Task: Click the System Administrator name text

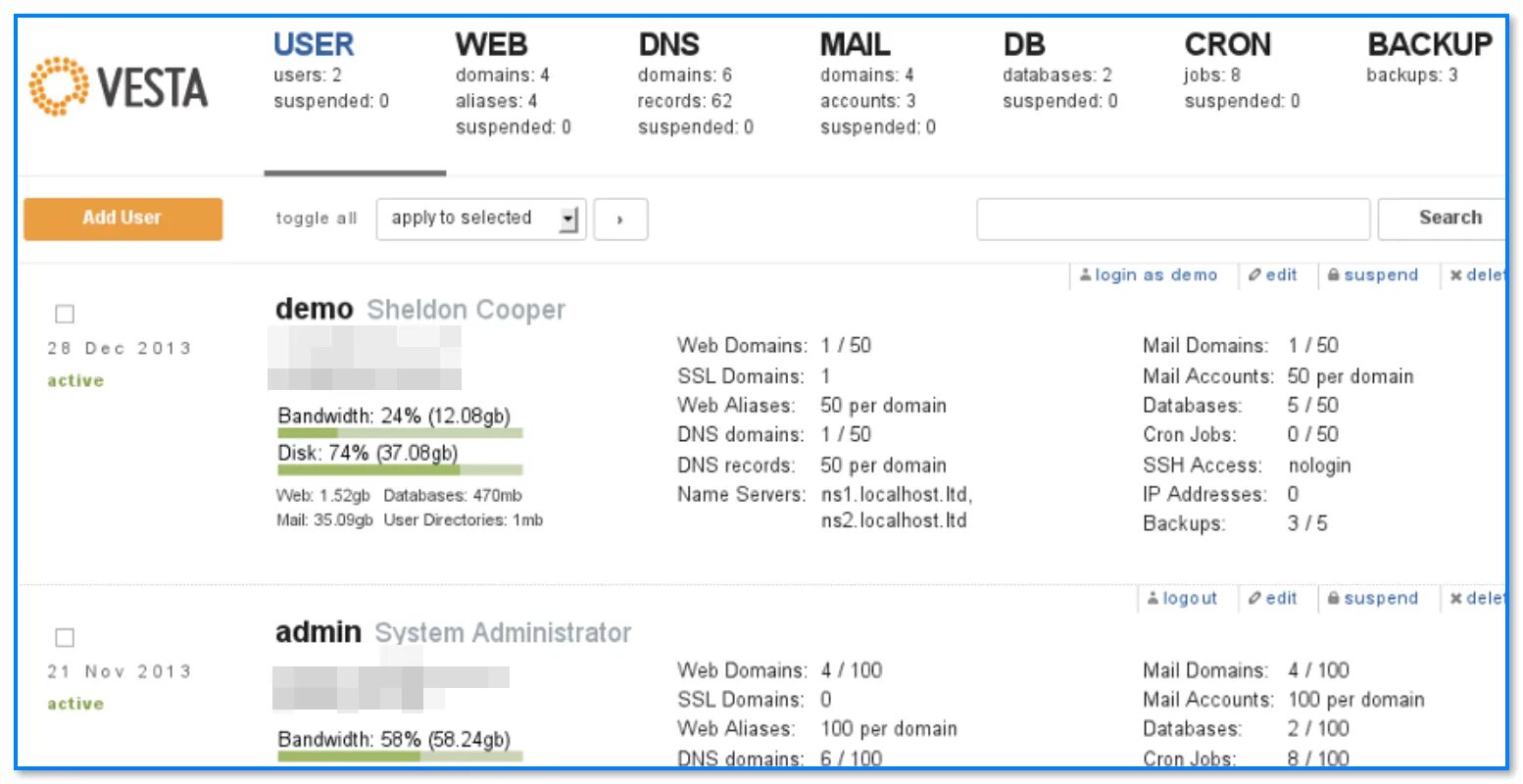Action: pyautogui.click(x=503, y=633)
